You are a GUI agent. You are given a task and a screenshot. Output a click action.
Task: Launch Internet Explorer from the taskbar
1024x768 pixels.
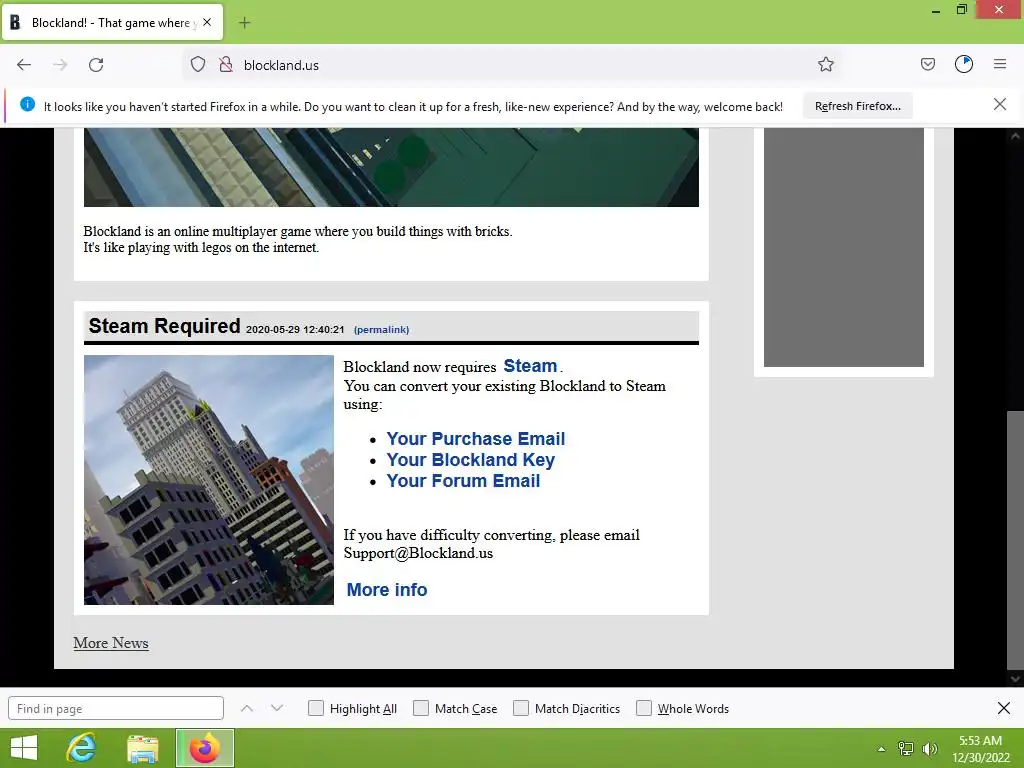[x=82, y=748]
